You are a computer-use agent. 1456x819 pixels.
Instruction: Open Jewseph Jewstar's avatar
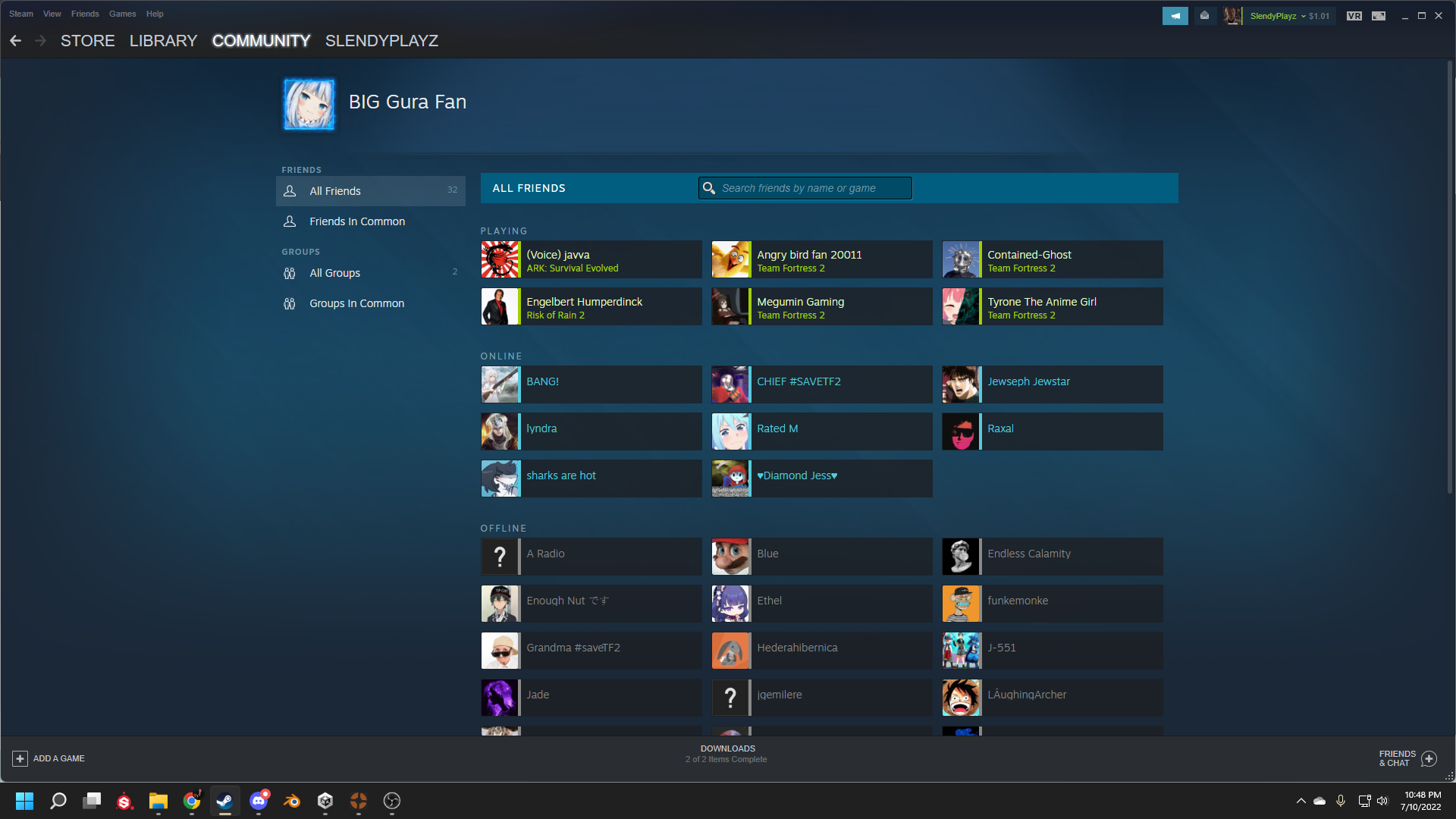[x=962, y=384]
